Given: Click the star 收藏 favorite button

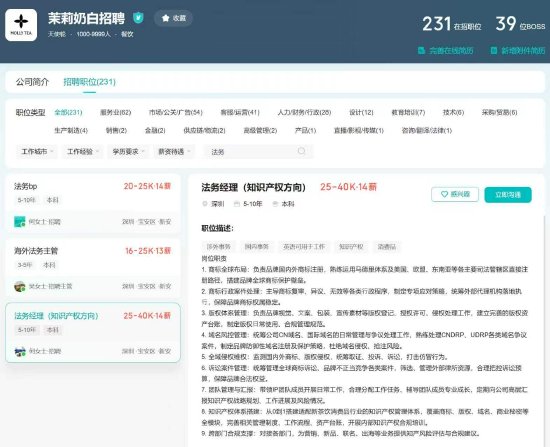Looking at the screenshot, I should (x=173, y=18).
